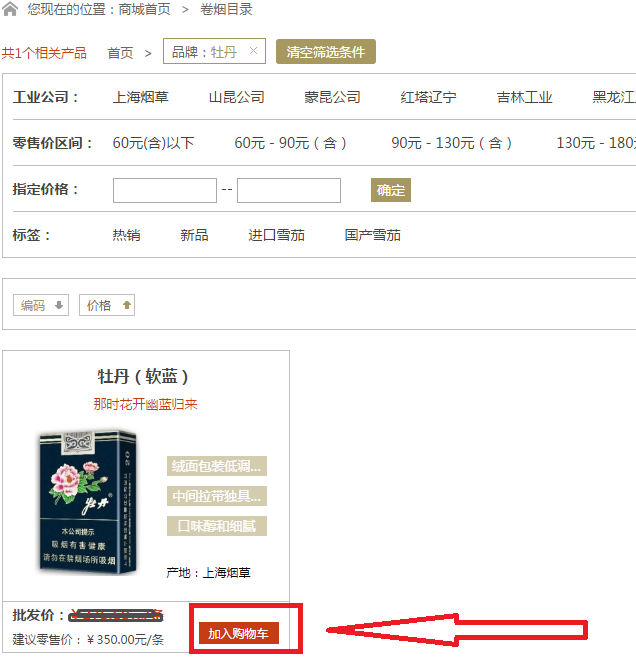The width and height of the screenshot is (636, 663).
Task: Select price range 60元 - 90元（含）
Action: [291, 143]
